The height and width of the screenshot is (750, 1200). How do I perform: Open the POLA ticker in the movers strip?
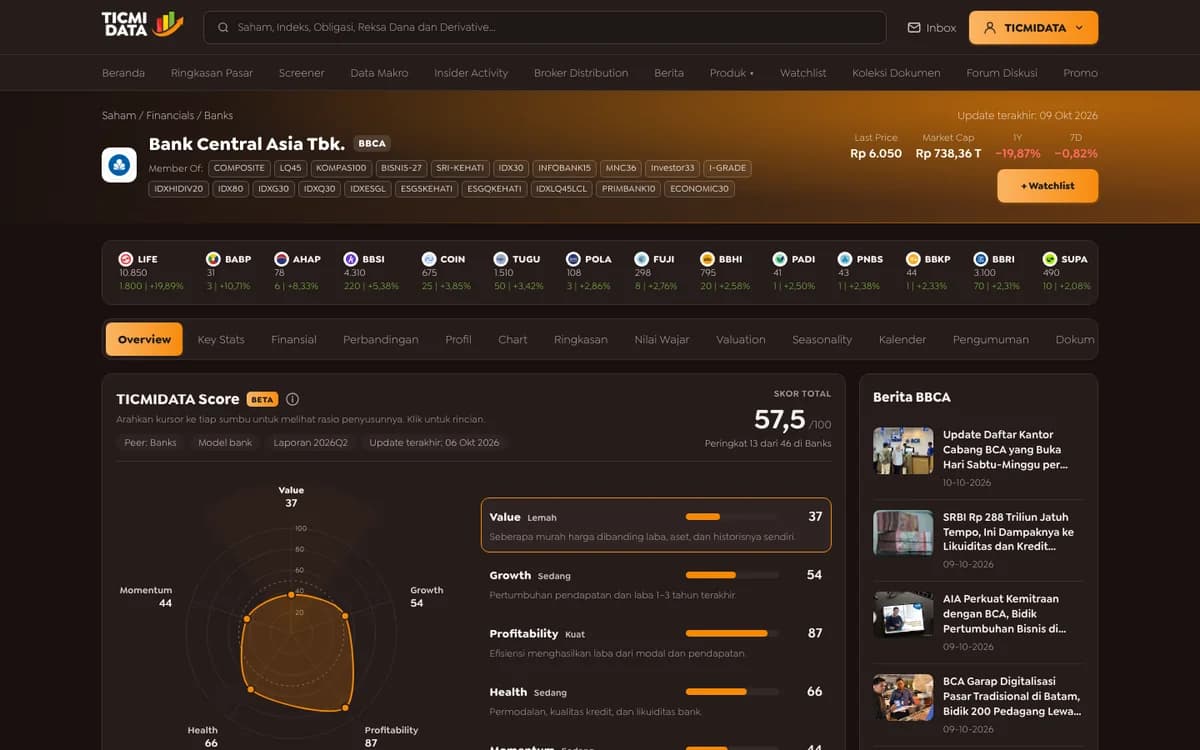pyautogui.click(x=589, y=272)
